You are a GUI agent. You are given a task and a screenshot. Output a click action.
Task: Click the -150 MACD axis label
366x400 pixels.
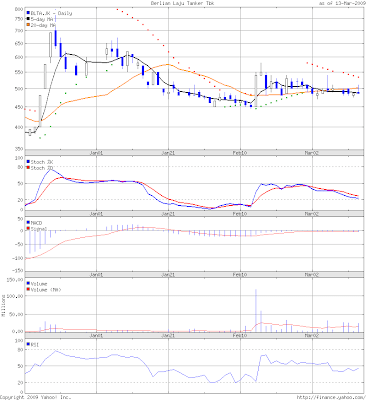click(18, 270)
